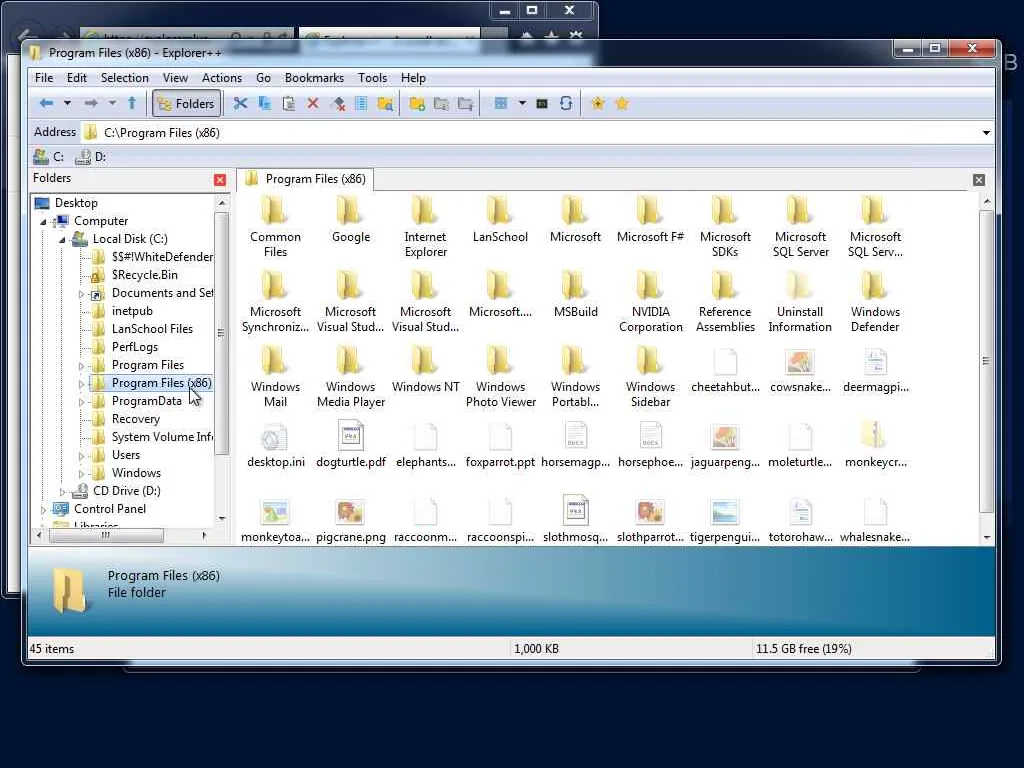Collapse the Computer tree node
1024x768 pixels.
pyautogui.click(x=43, y=221)
